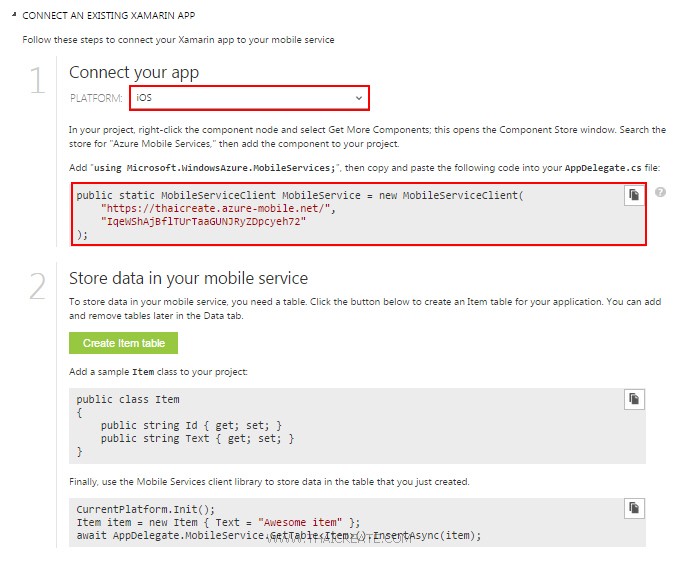
Task: Click the thaicreate.azure-mobile.net URL text
Action: (x=218, y=208)
